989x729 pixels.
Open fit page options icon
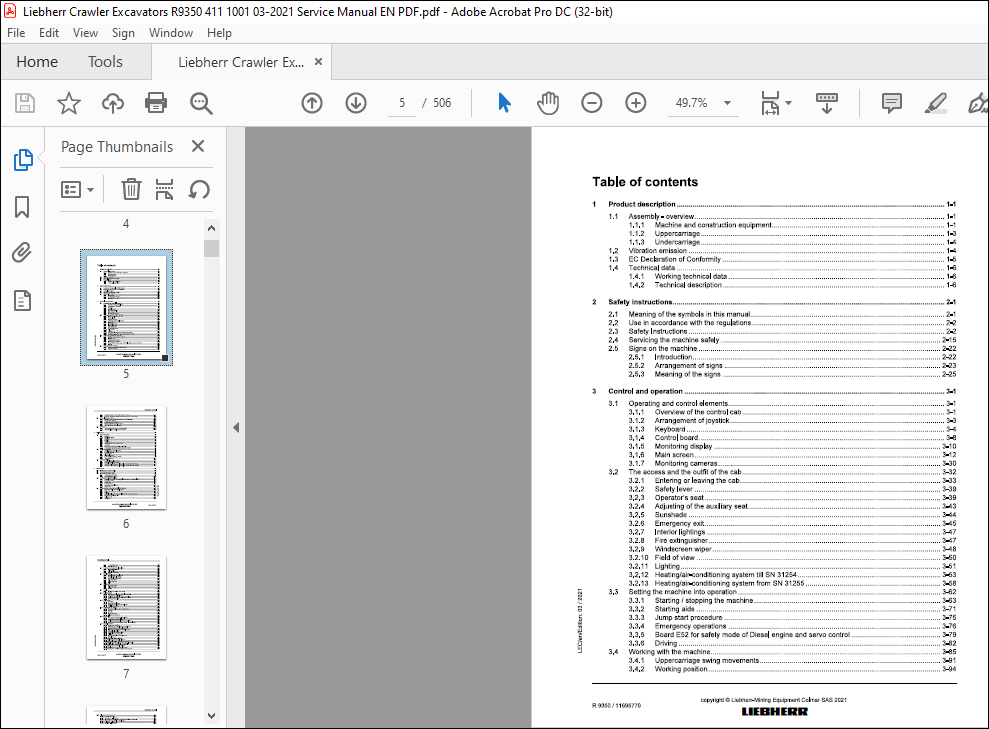point(771,103)
